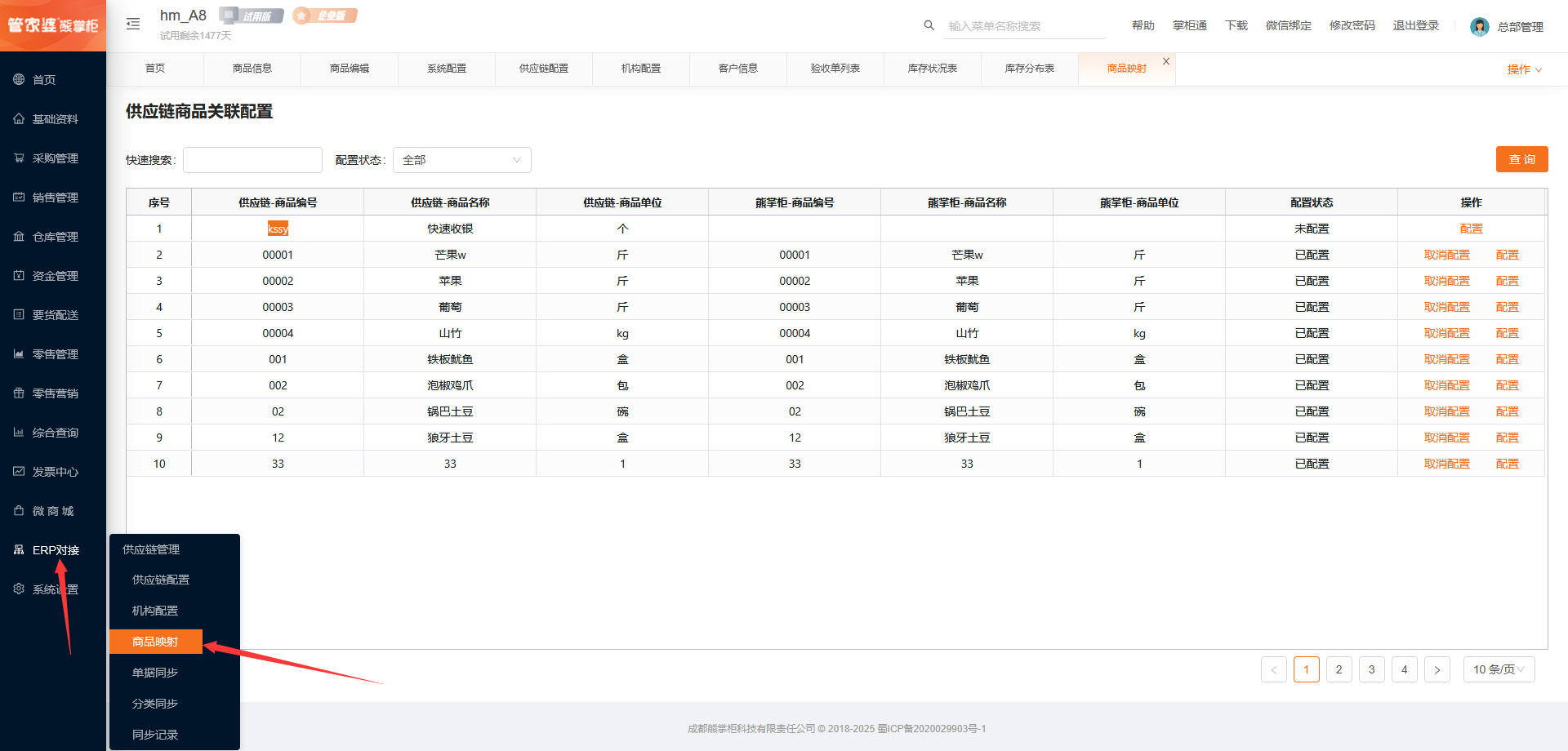Go to page 3
Viewport: 1568px width, 751px height.
coord(1372,669)
